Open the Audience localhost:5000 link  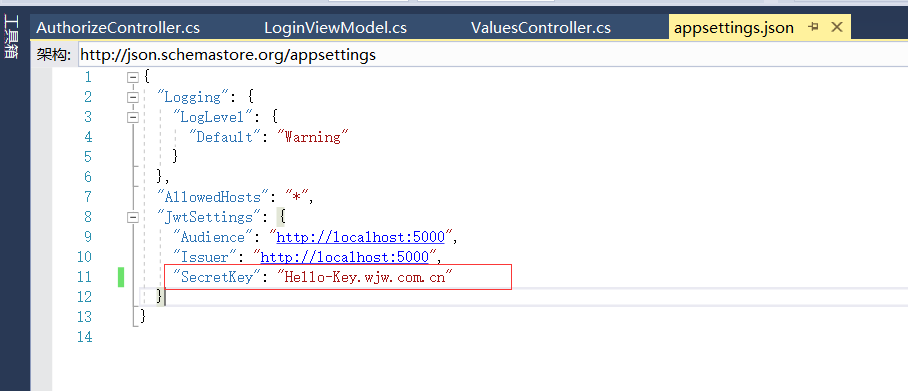point(360,237)
